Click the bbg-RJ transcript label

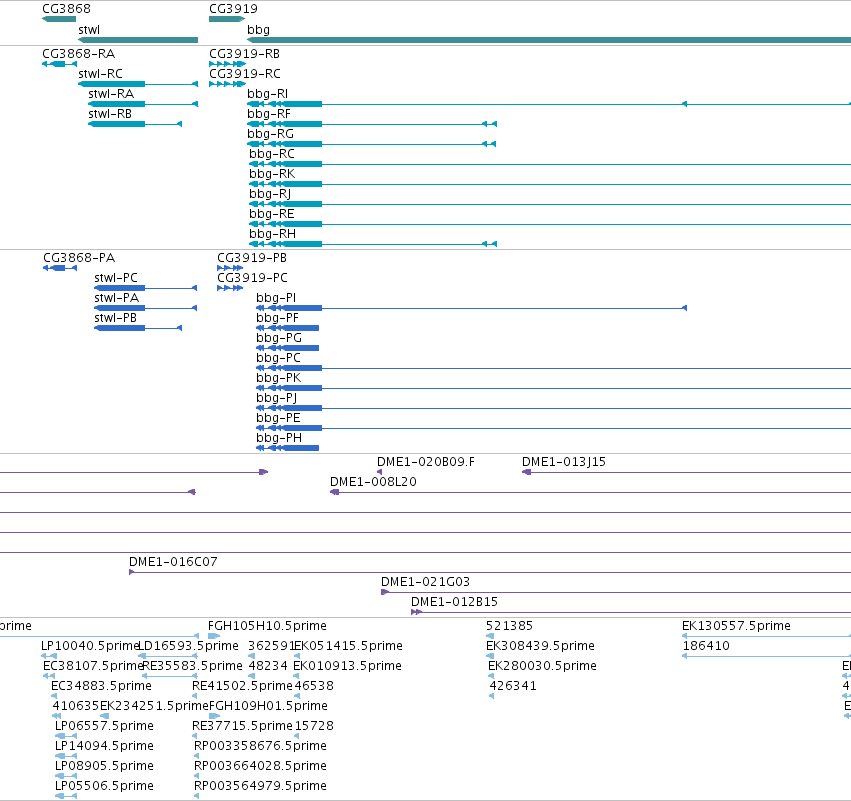(x=270, y=194)
